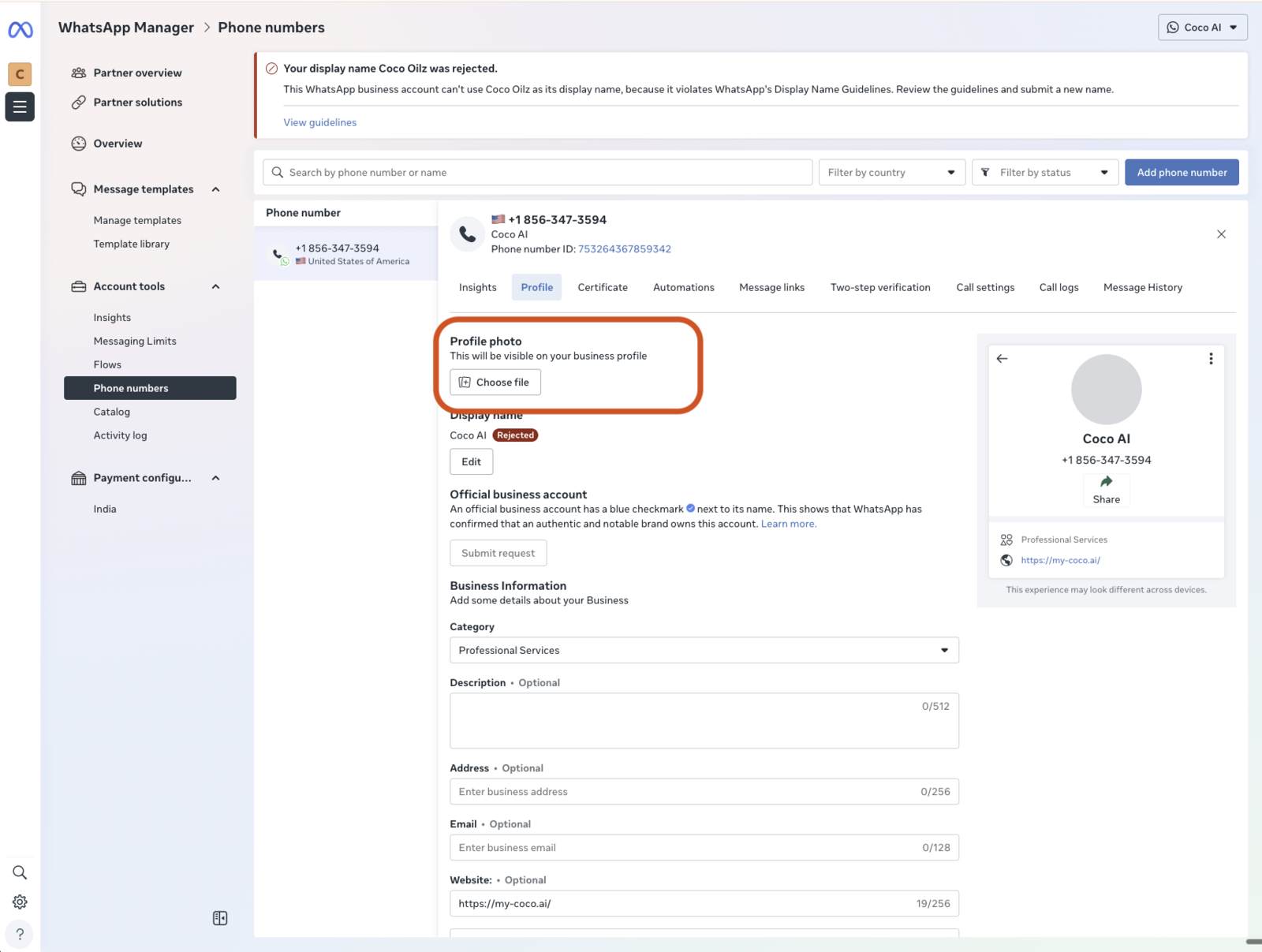The image size is (1262, 952).
Task: Toggle the sidebar collapse panel icon
Action: (220, 918)
